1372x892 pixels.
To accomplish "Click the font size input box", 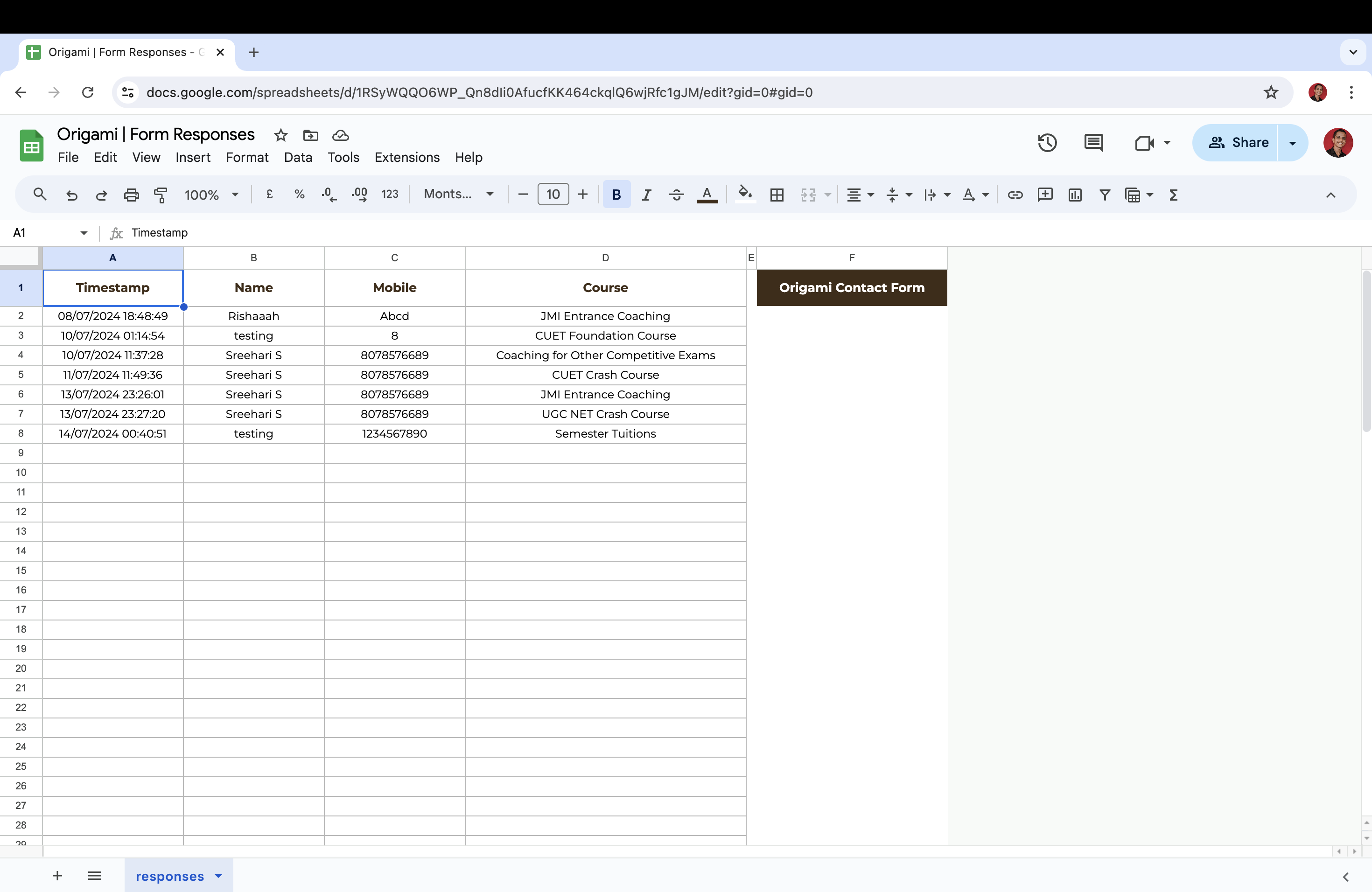I will click(552, 195).
